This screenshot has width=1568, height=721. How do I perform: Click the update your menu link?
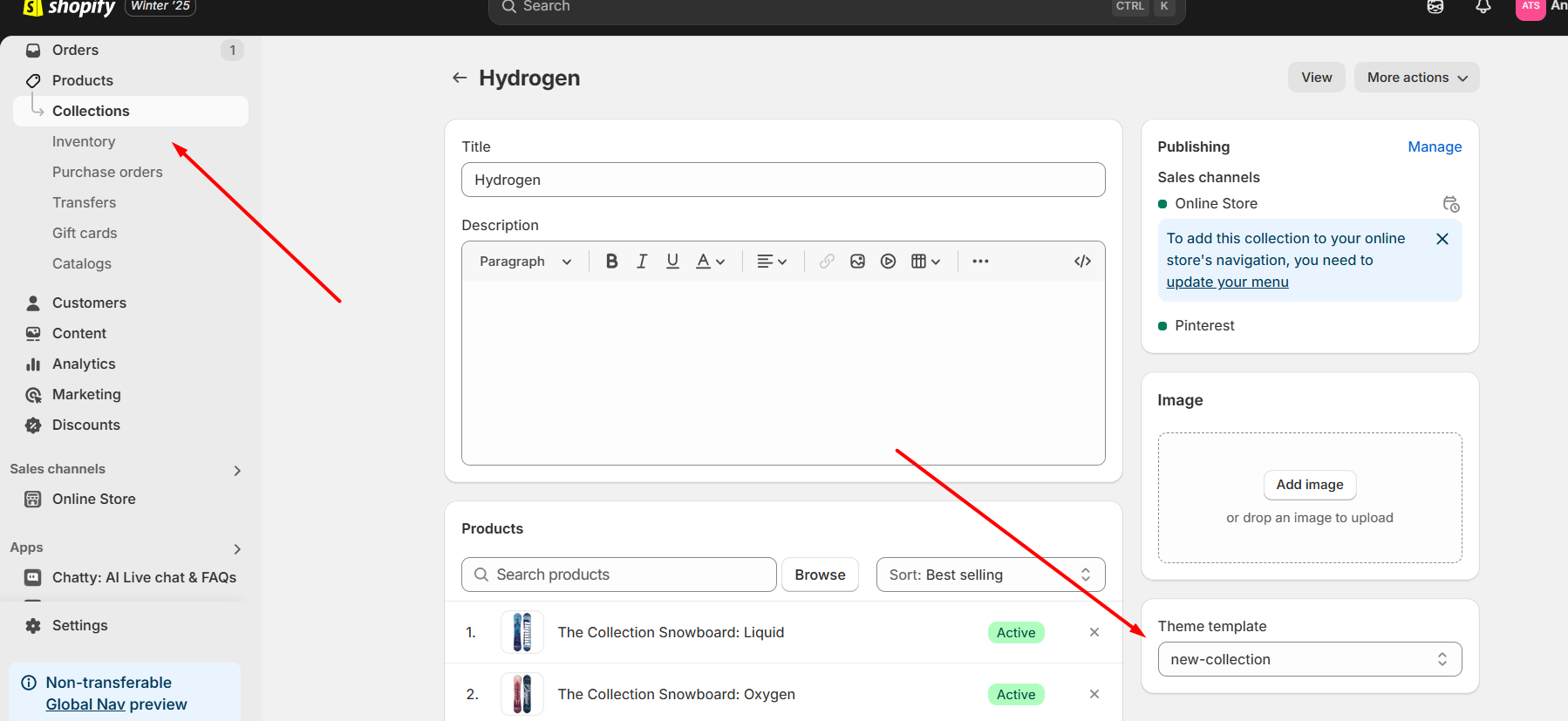coord(1227,282)
